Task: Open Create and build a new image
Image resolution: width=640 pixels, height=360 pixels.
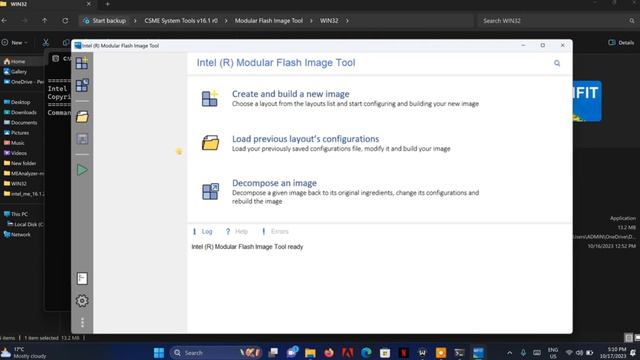Action: (x=291, y=94)
